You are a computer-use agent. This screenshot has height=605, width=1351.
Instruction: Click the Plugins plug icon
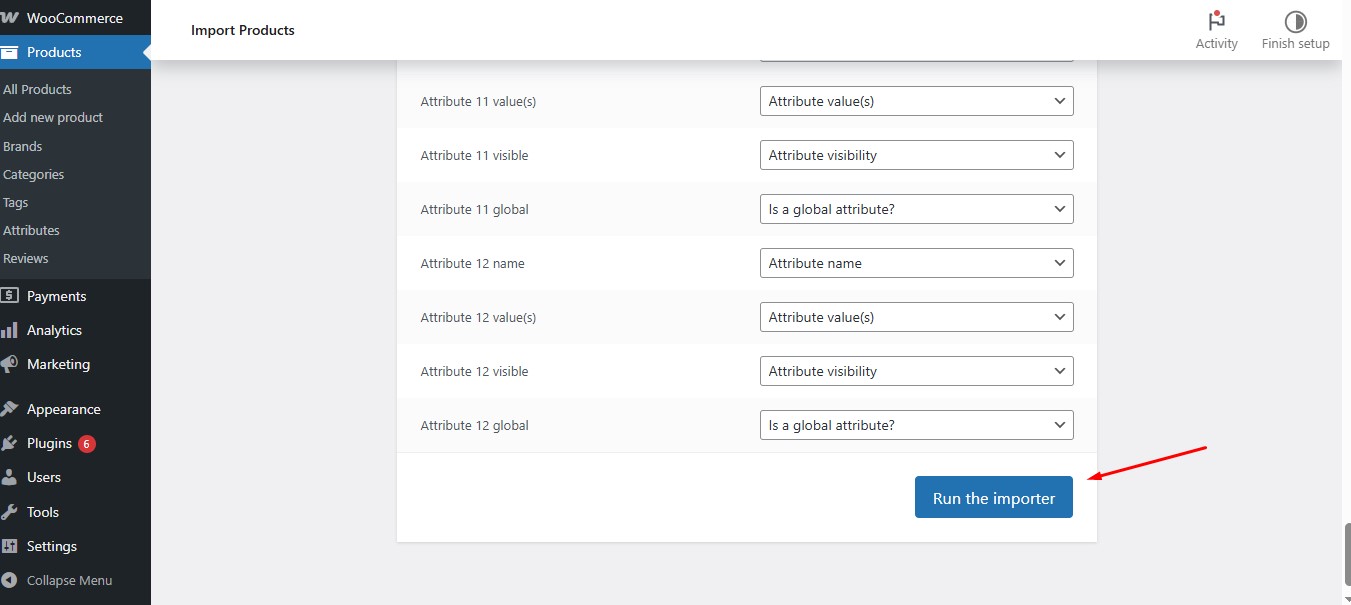click(x=10, y=443)
